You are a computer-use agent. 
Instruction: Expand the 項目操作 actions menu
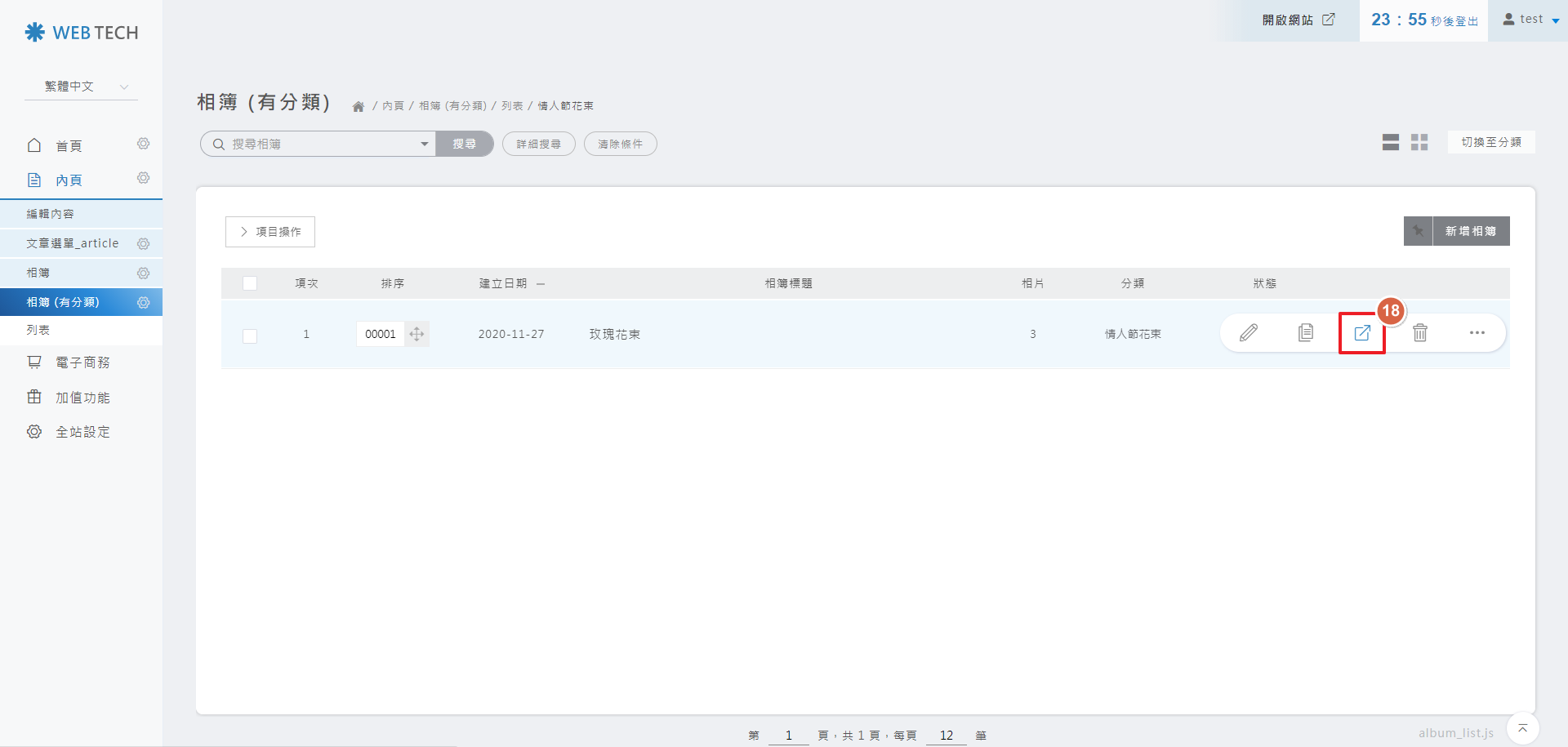(270, 232)
